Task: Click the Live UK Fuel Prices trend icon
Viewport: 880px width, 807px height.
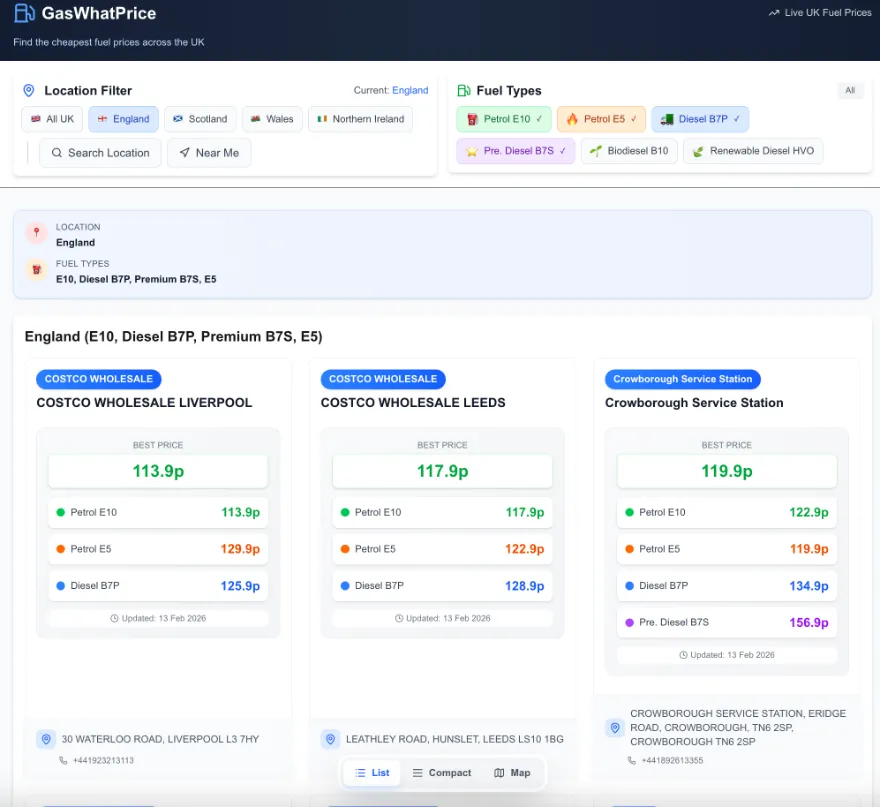Action: [x=773, y=13]
